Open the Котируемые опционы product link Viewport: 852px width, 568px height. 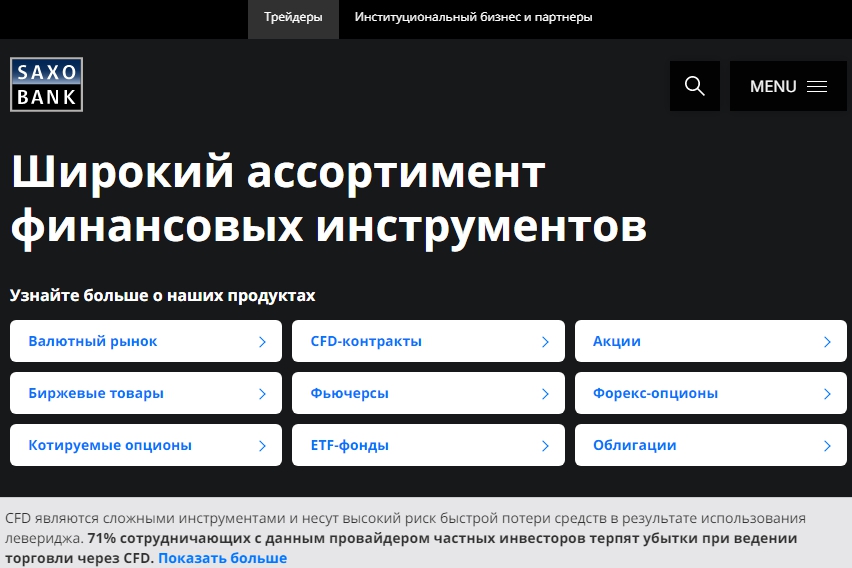tap(146, 445)
